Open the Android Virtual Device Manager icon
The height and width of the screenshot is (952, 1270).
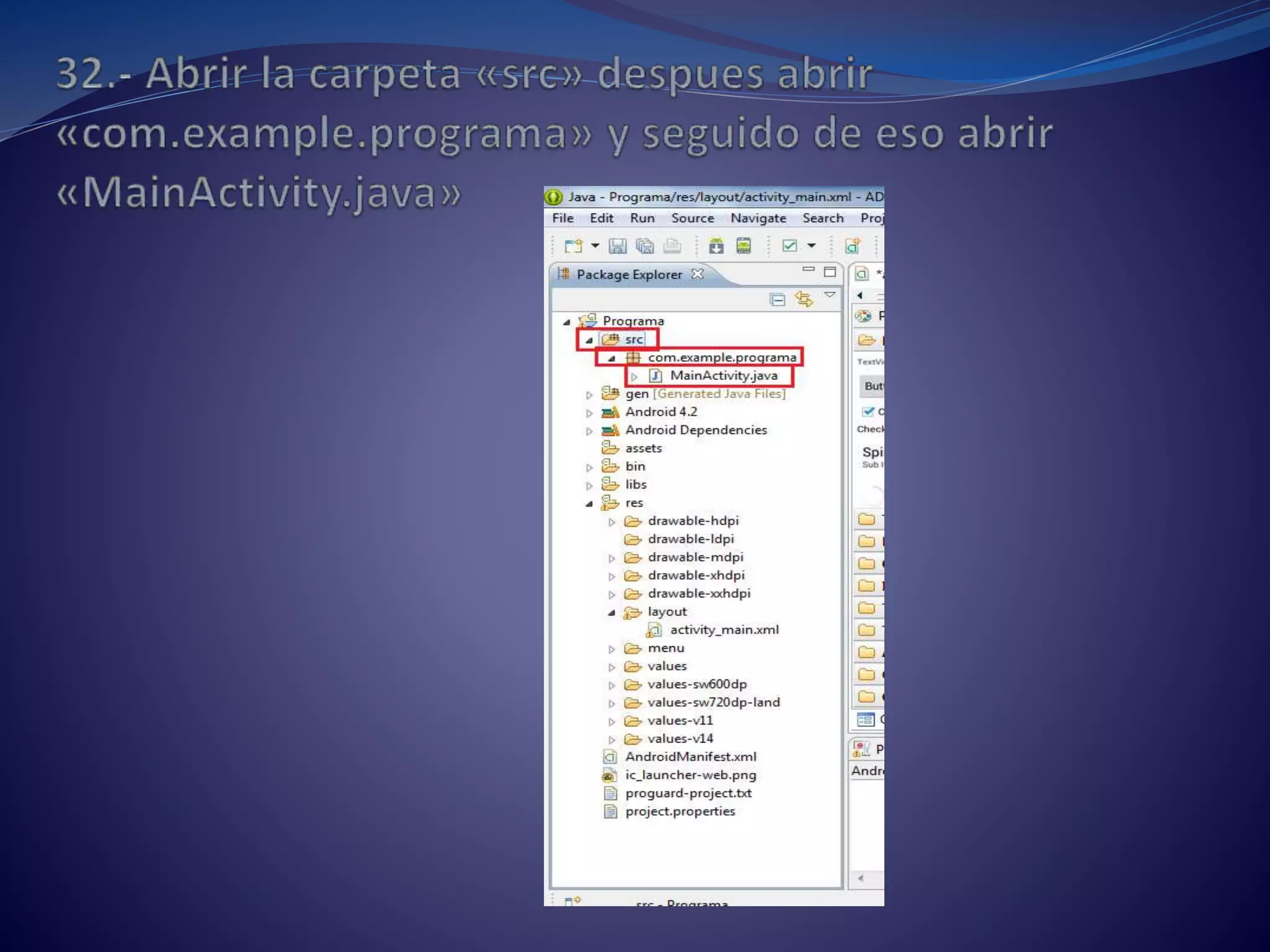click(744, 246)
